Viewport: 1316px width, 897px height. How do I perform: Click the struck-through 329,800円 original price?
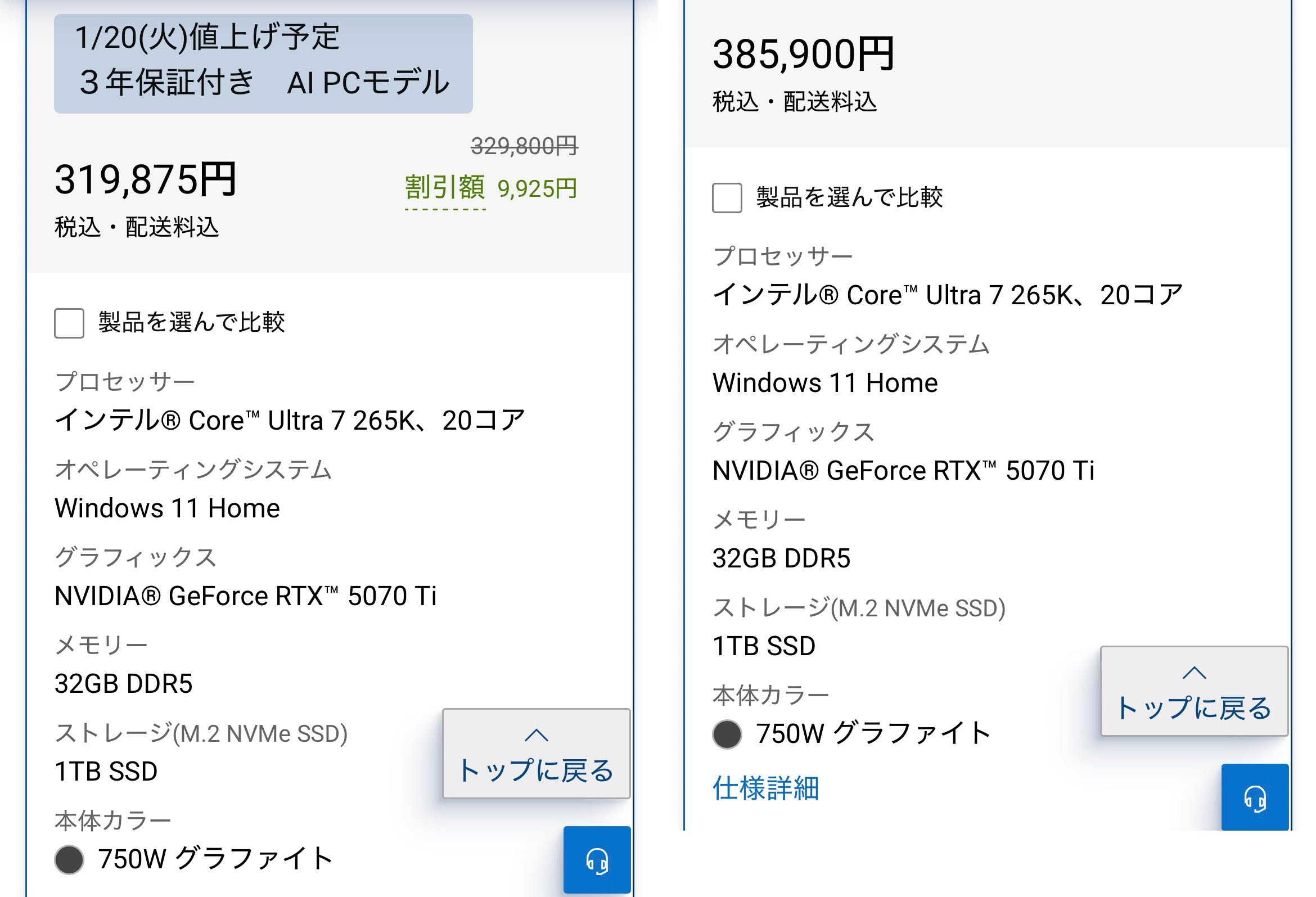click(x=524, y=147)
